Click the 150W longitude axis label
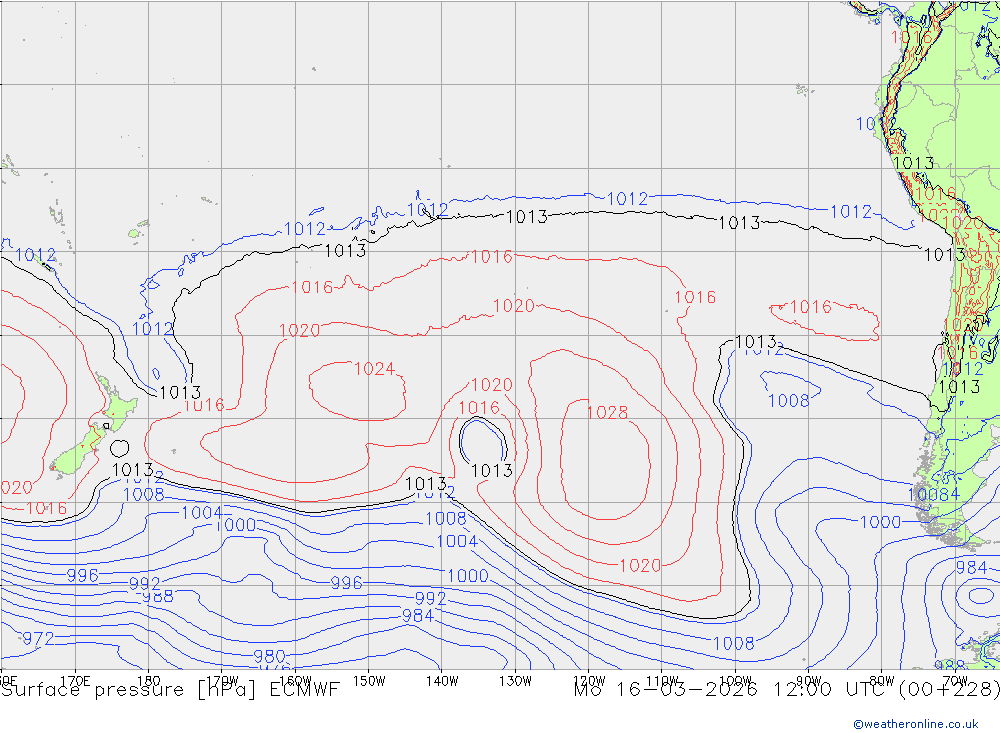The width and height of the screenshot is (1000, 733). [x=369, y=681]
